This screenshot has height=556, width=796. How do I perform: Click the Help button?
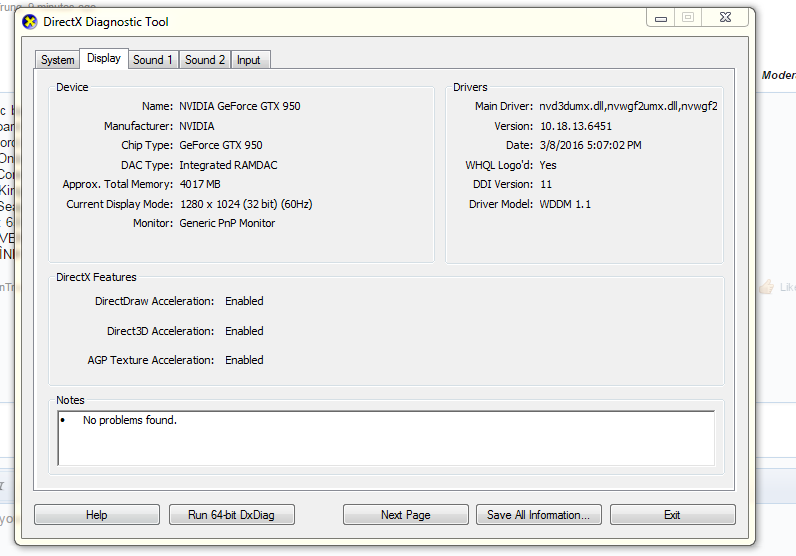tap(97, 515)
